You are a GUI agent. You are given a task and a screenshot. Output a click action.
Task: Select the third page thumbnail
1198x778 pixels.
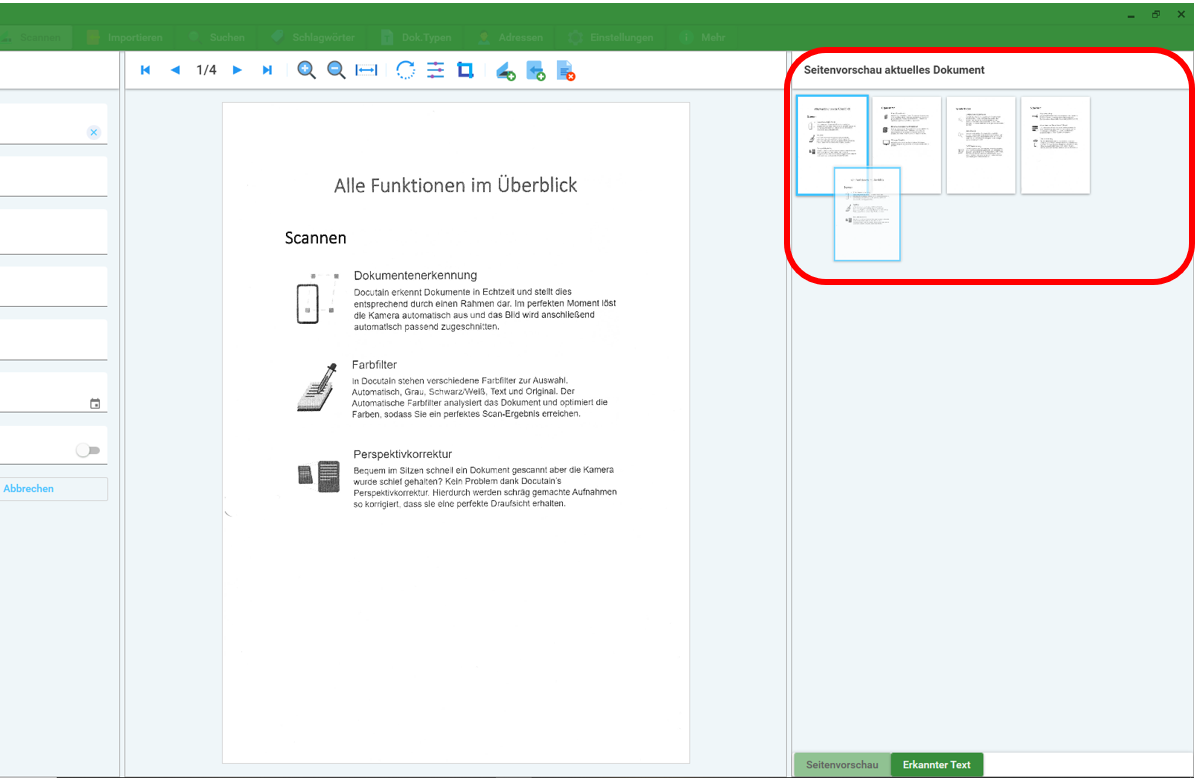coord(981,144)
